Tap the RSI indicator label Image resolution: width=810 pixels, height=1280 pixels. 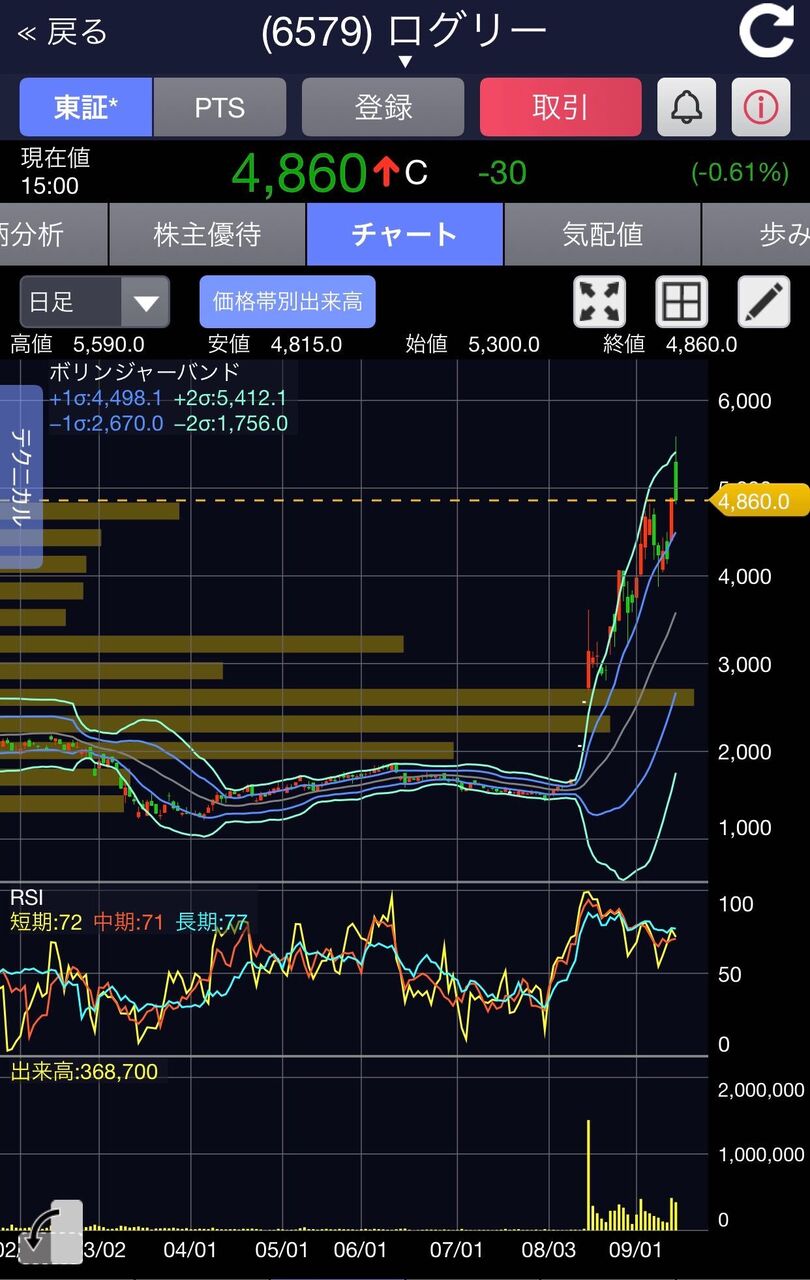27,897
